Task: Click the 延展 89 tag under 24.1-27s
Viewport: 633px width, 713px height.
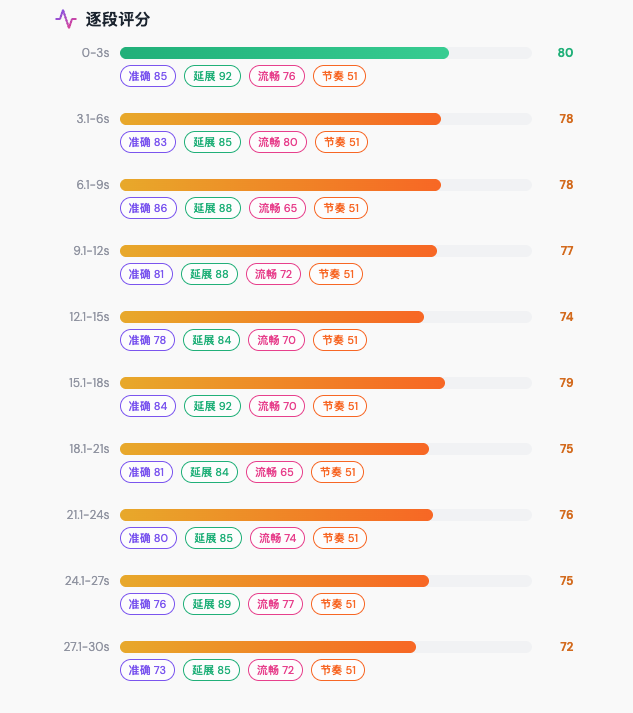Action: coord(211,603)
